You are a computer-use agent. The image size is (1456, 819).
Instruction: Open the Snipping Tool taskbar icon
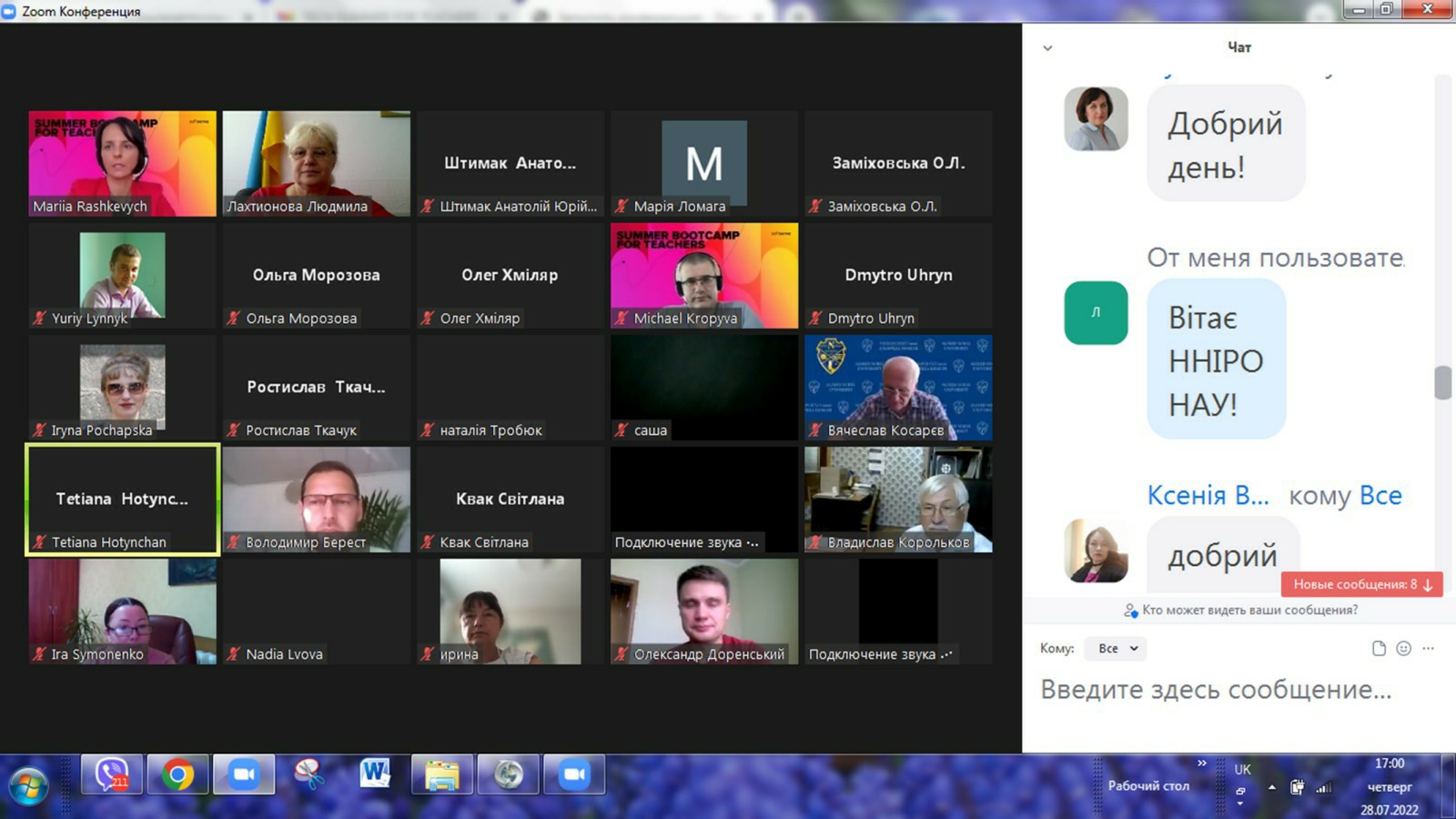click(x=309, y=775)
